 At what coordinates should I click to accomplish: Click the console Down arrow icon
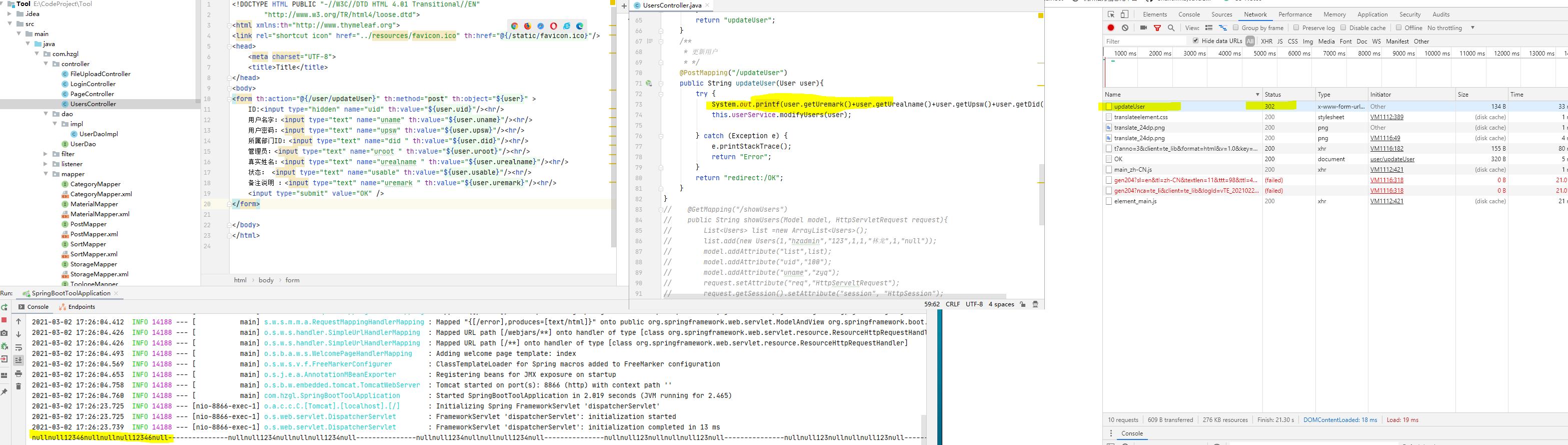pyautogui.click(x=19, y=335)
